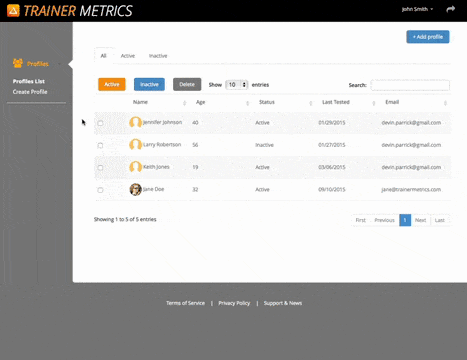The width and height of the screenshot is (467, 360).
Task: Select page 1 in pagination
Action: [x=405, y=220]
